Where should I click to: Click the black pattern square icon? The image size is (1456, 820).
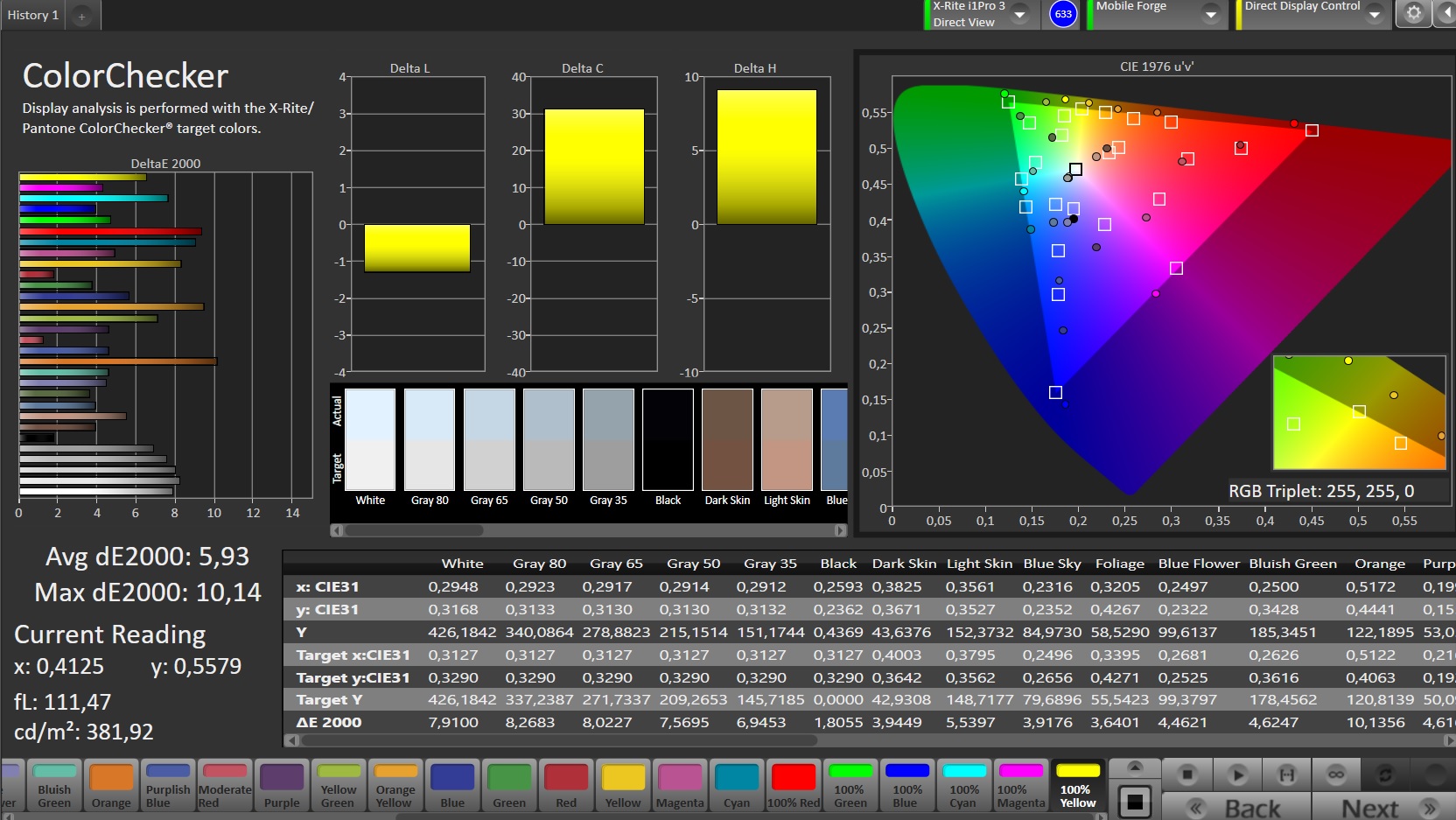[x=1135, y=801]
